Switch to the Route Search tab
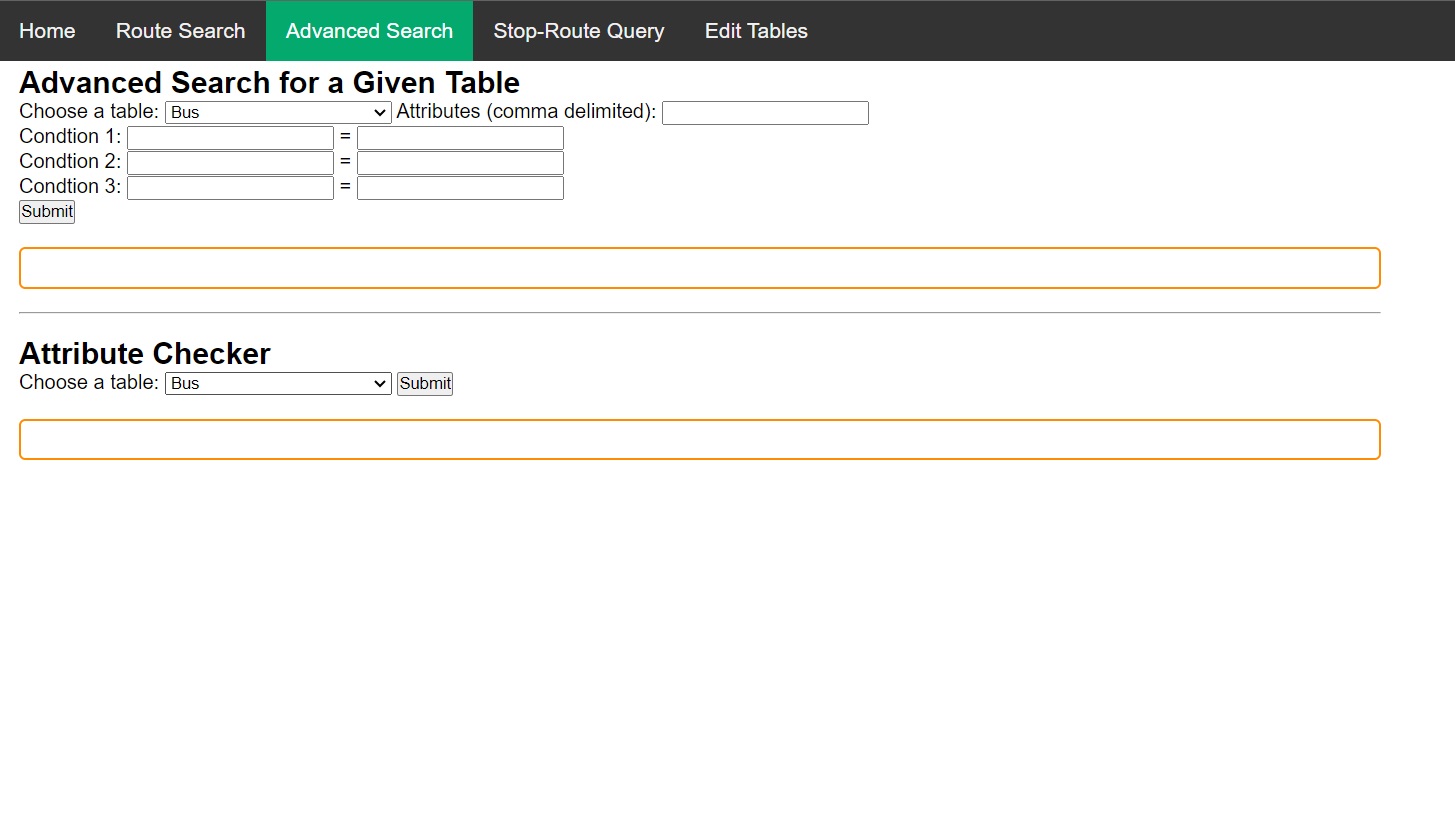The height and width of the screenshot is (816, 1455). (x=180, y=30)
